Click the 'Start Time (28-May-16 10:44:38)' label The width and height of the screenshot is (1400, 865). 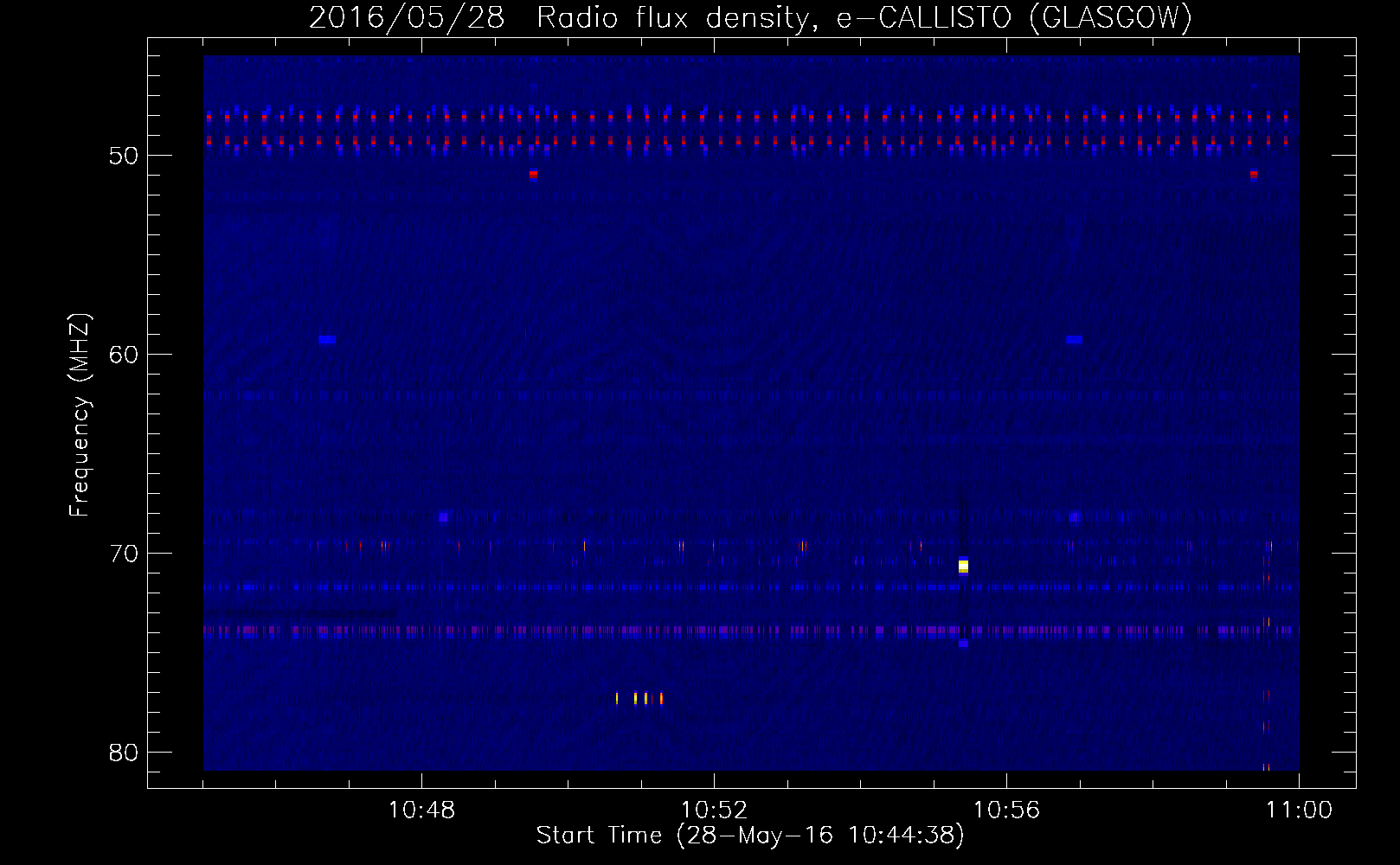pos(750,836)
